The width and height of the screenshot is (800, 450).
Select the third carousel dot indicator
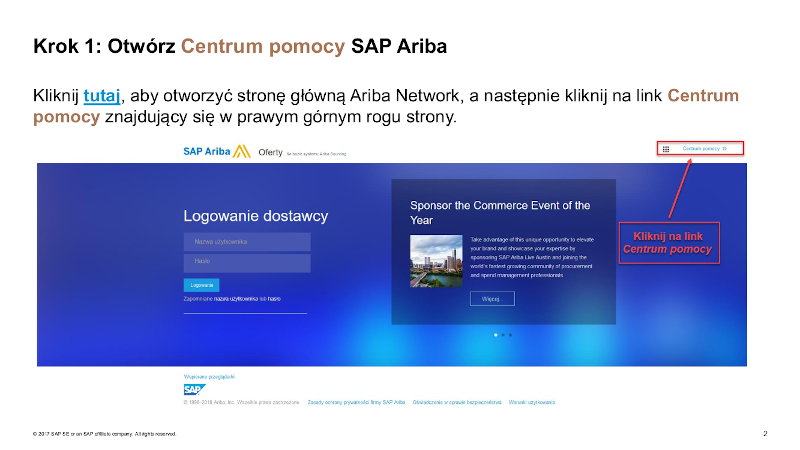[x=510, y=335]
